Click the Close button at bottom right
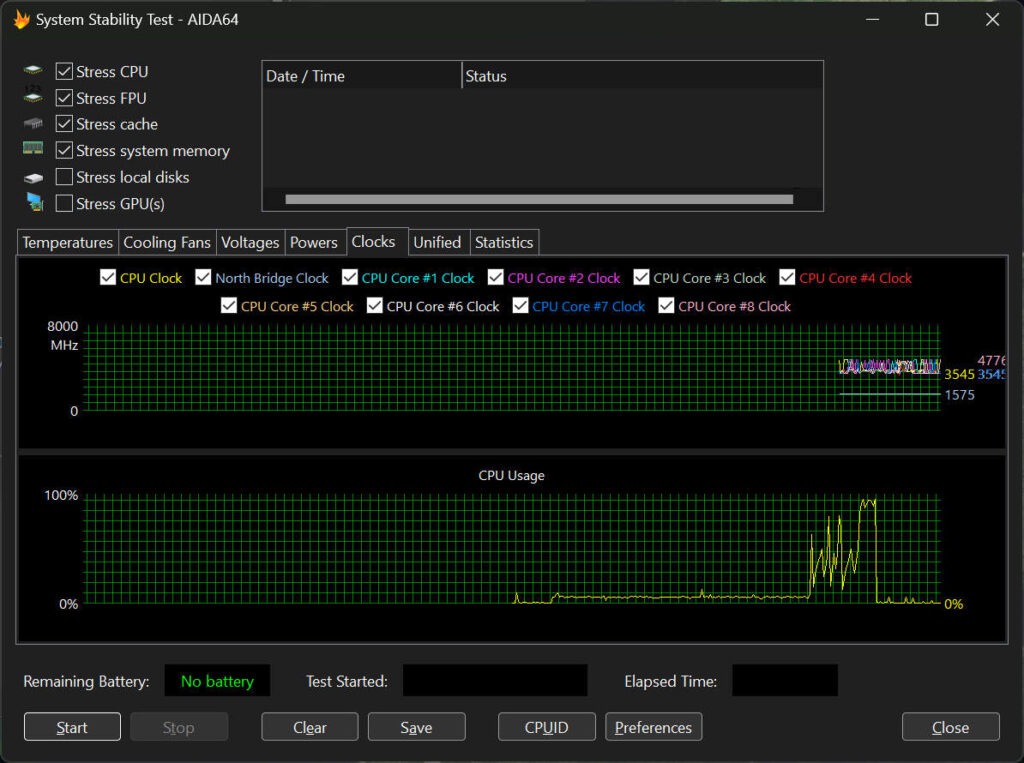The image size is (1024, 763). coord(950,727)
